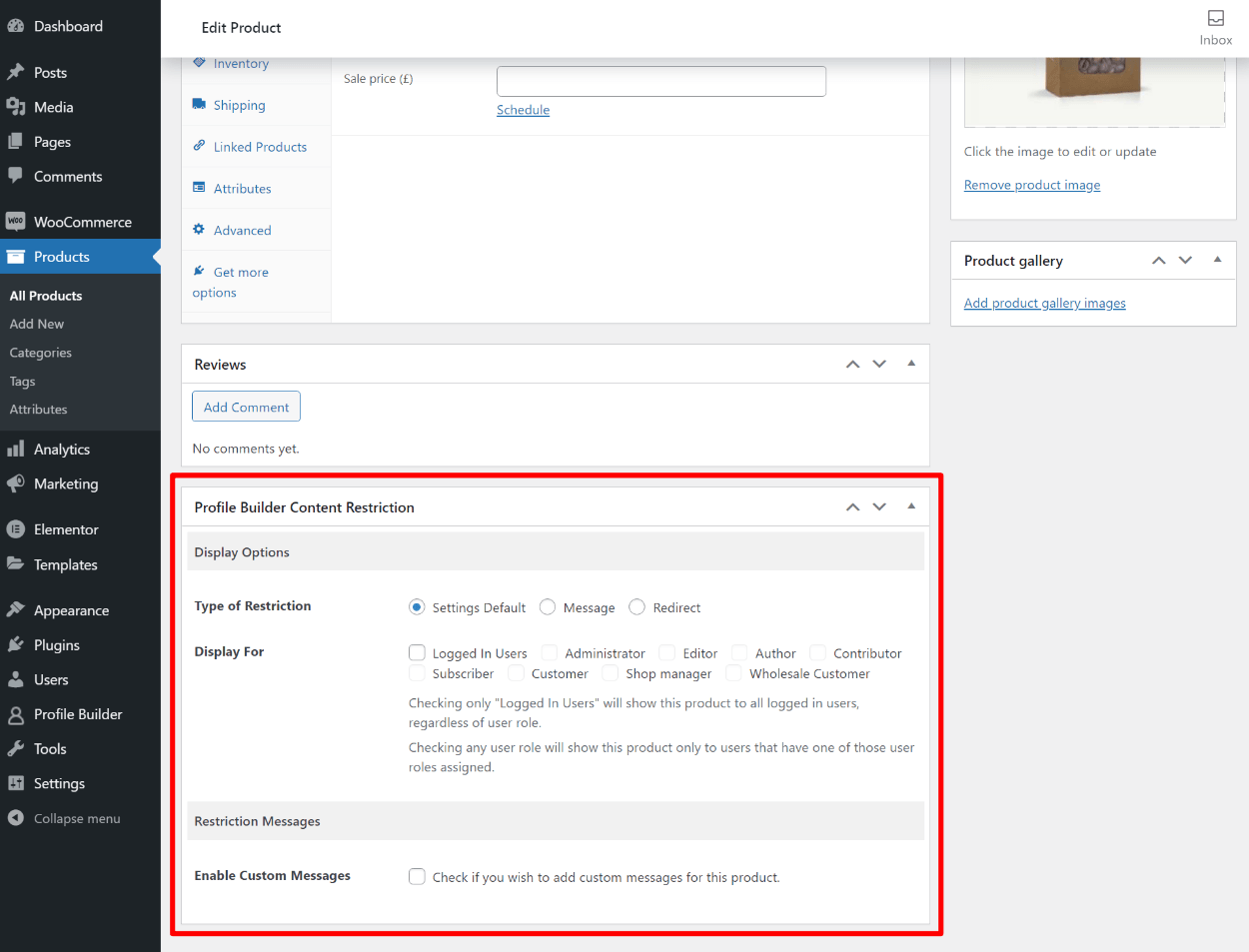Viewport: 1249px width, 952px height.
Task: Click the Posts pushpin icon
Action: pos(15,72)
